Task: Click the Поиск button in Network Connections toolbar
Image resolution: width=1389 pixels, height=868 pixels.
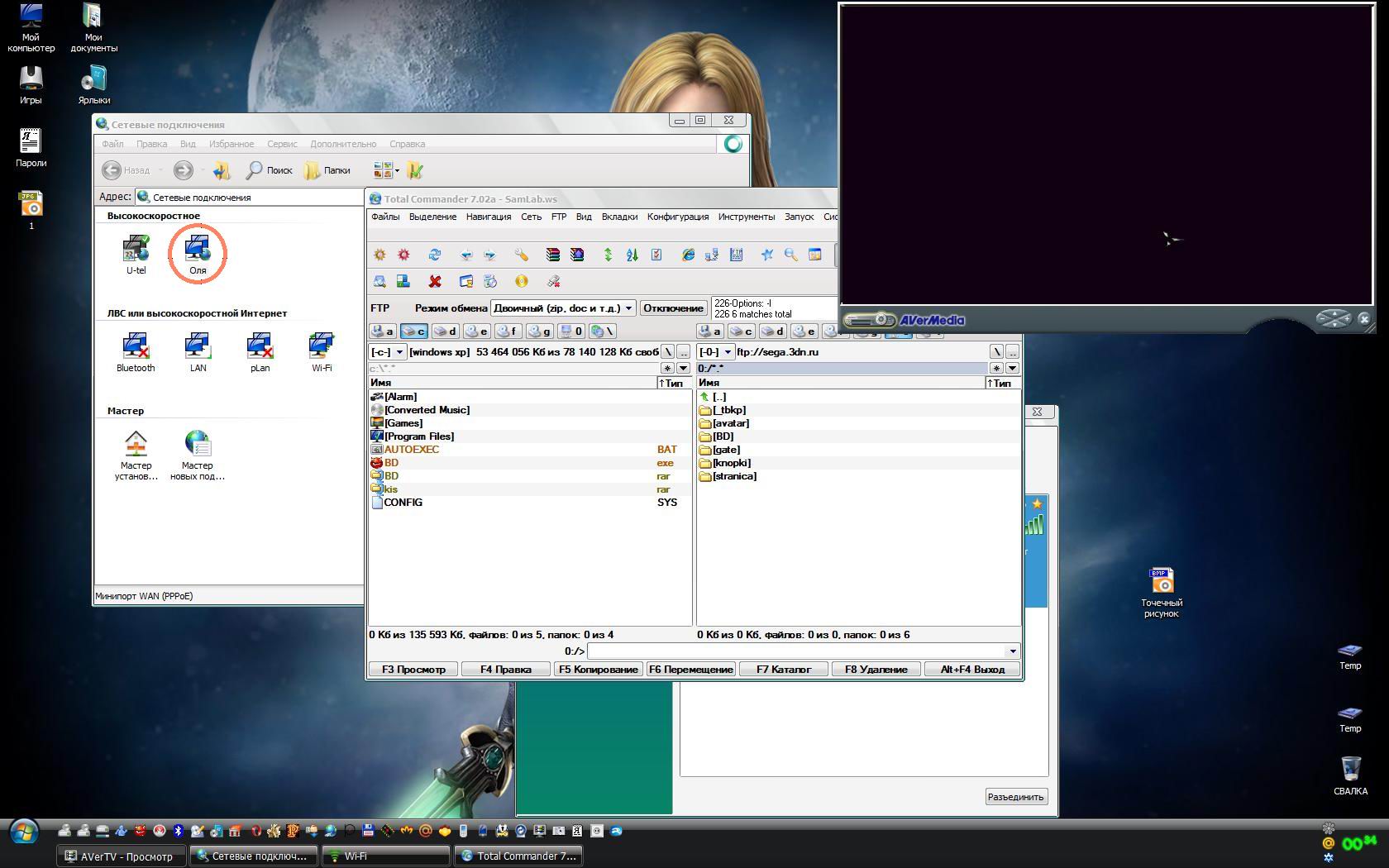Action: click(270, 170)
